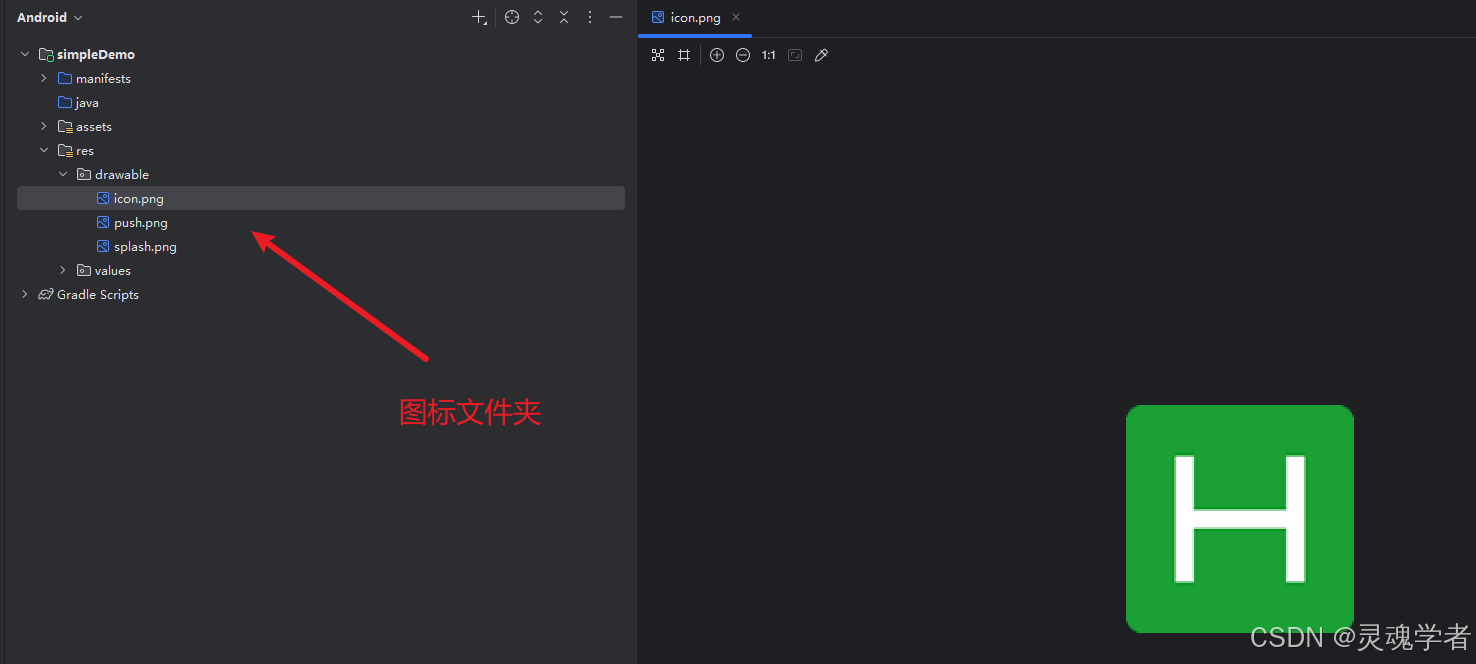Click the fit zoom to window icon
This screenshot has width=1476, height=664.
(795, 55)
